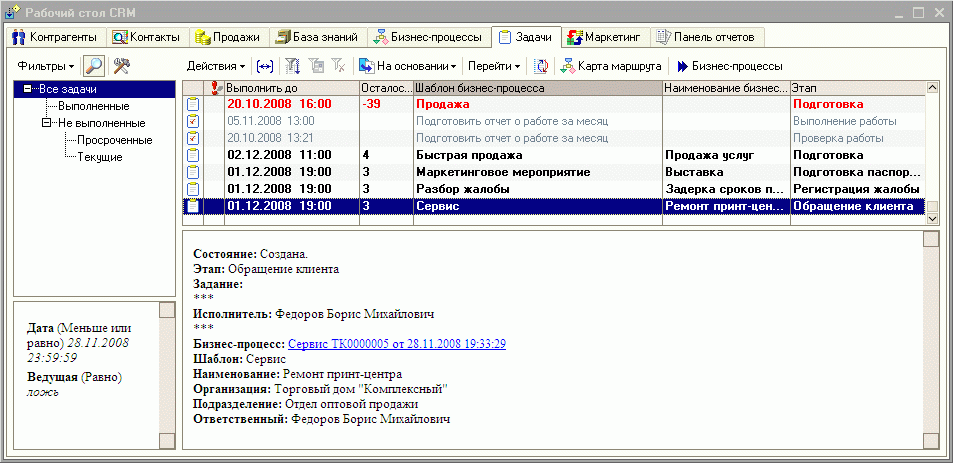Open Карта маршрута route map
This screenshot has width=953, height=463.
[x=610, y=66]
